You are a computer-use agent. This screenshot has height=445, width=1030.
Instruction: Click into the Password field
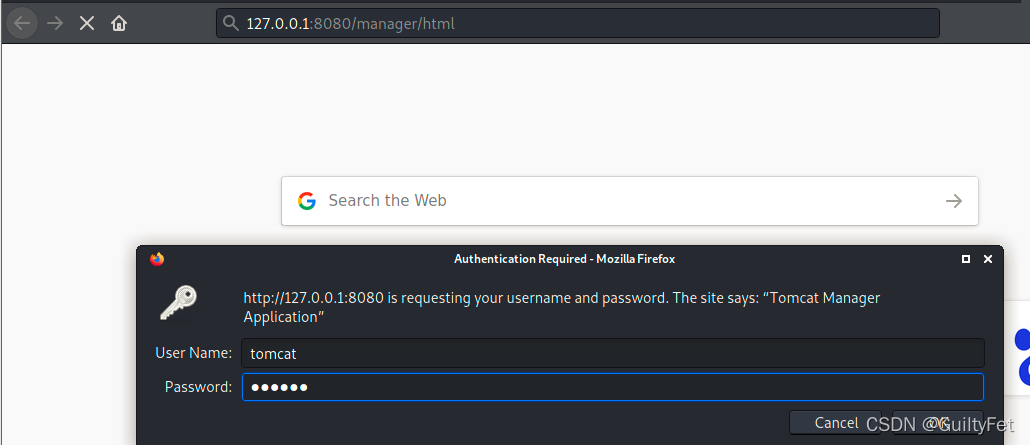[612, 387]
